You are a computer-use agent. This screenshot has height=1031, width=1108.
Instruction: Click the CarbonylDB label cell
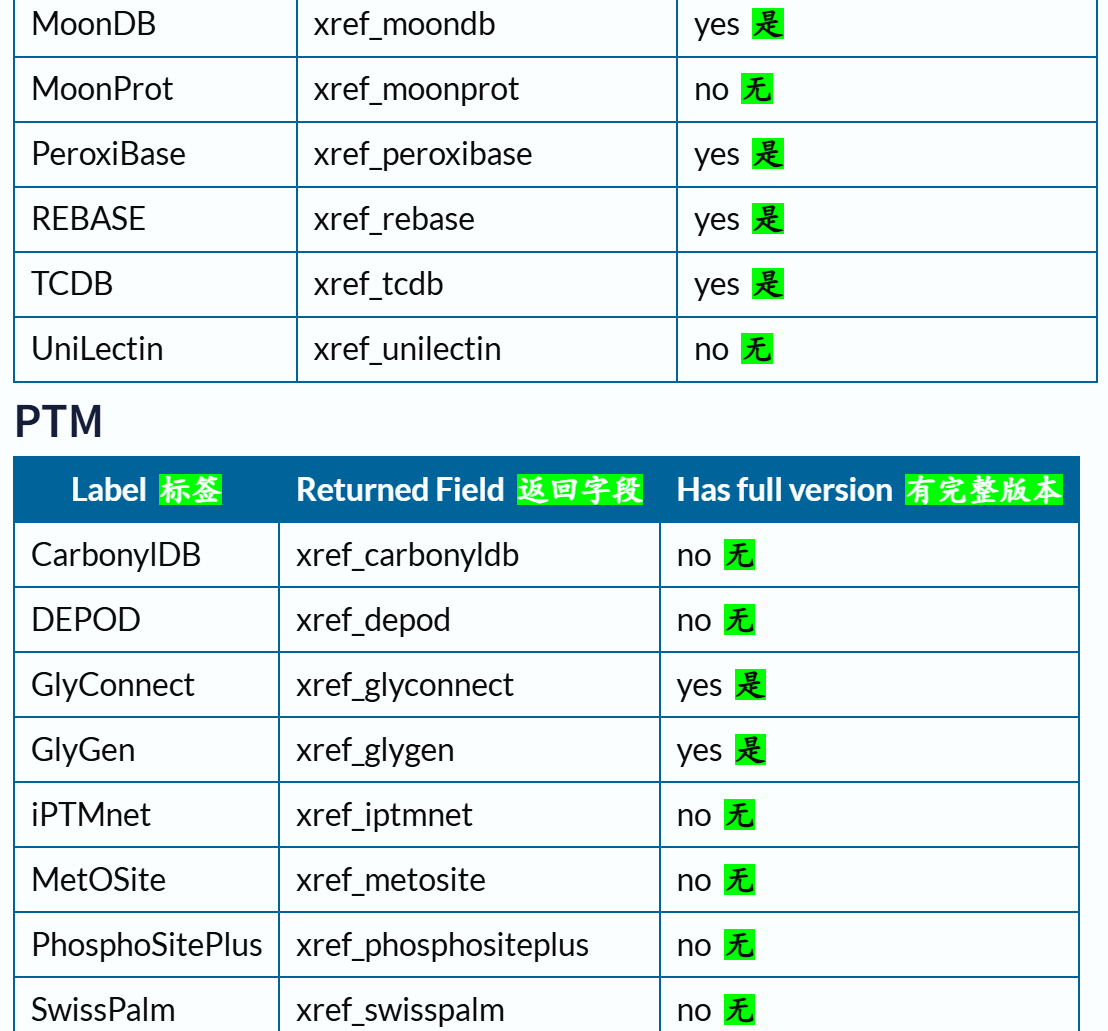coord(146,555)
